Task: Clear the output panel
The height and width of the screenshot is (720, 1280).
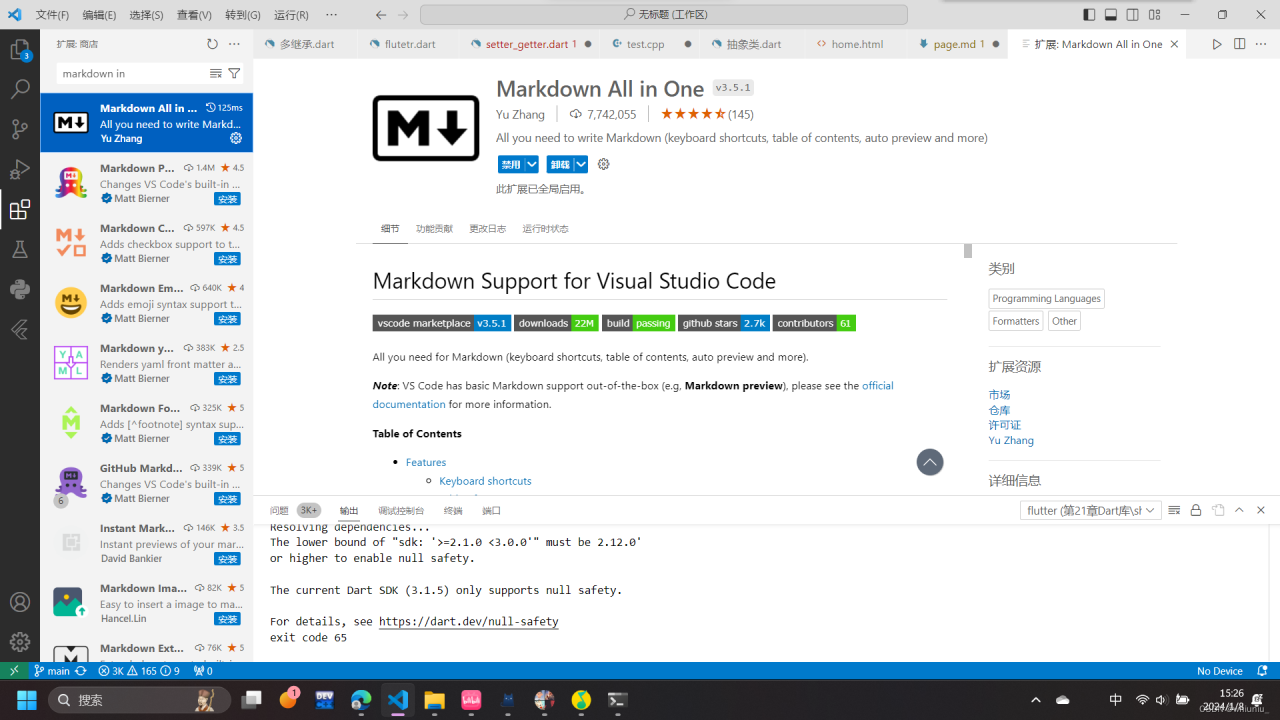Action: point(1174,510)
